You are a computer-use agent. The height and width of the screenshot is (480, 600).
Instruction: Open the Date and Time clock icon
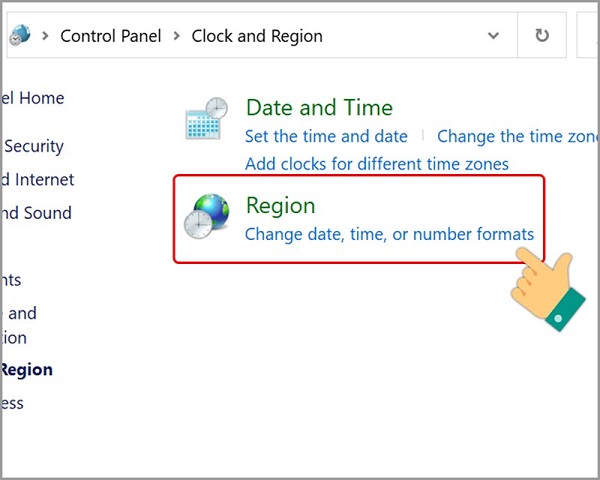click(x=208, y=120)
